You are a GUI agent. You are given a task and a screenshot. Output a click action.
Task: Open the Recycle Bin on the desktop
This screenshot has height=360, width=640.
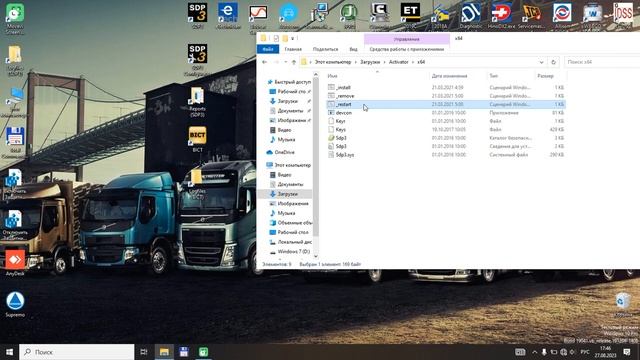[622, 305]
